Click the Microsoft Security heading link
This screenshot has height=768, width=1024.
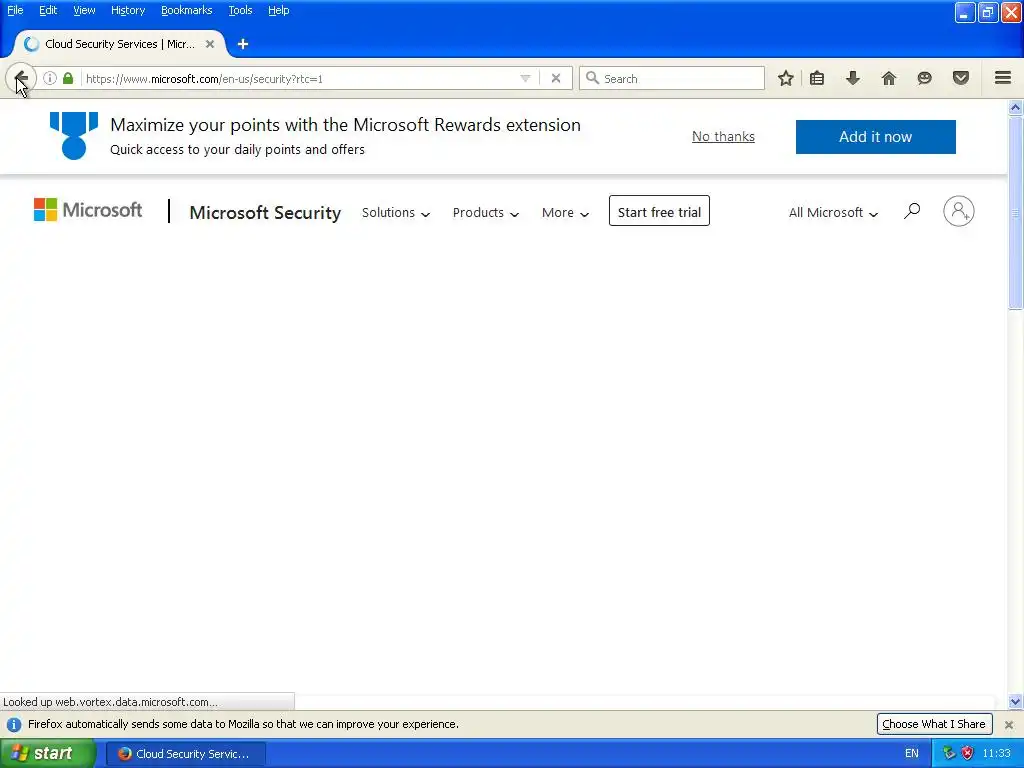click(265, 212)
